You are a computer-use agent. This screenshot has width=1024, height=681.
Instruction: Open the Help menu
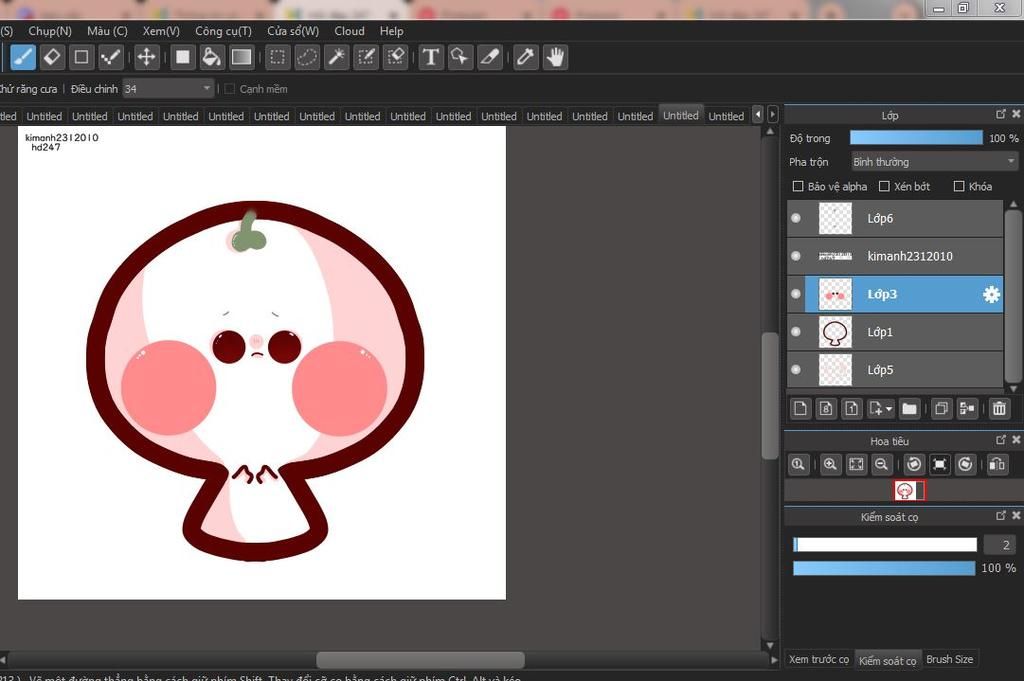coord(392,31)
